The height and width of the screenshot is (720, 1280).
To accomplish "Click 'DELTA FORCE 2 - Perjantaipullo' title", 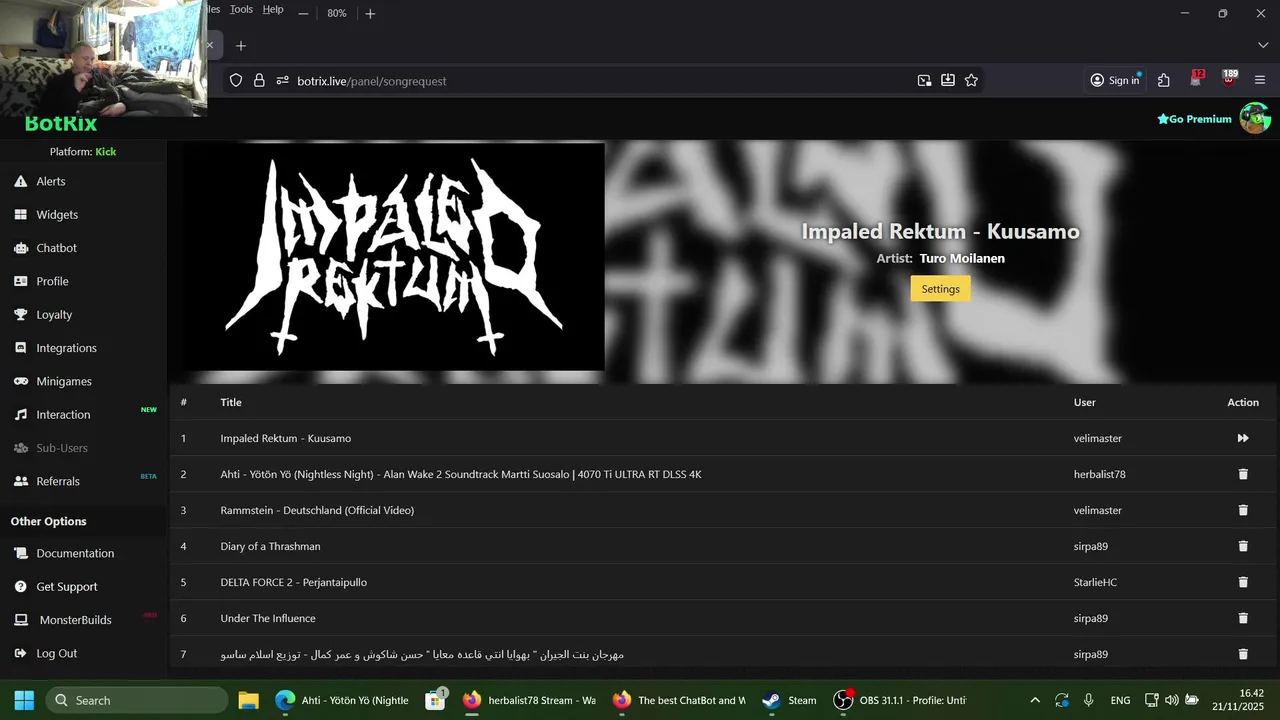I will point(294,582).
